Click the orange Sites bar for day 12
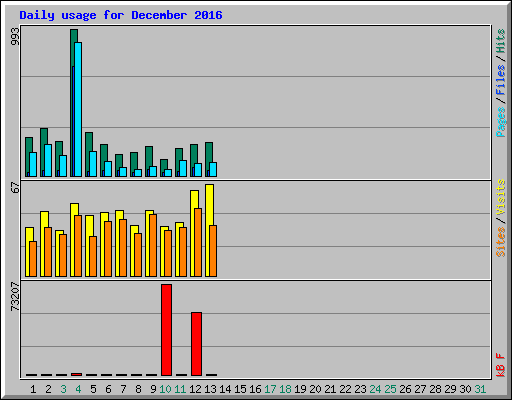 198,242
